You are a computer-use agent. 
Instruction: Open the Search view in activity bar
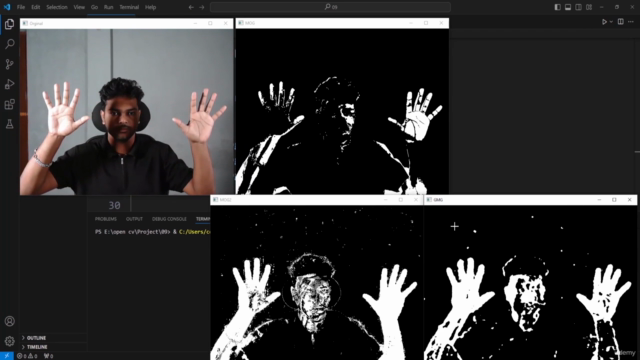pyautogui.click(x=9, y=44)
